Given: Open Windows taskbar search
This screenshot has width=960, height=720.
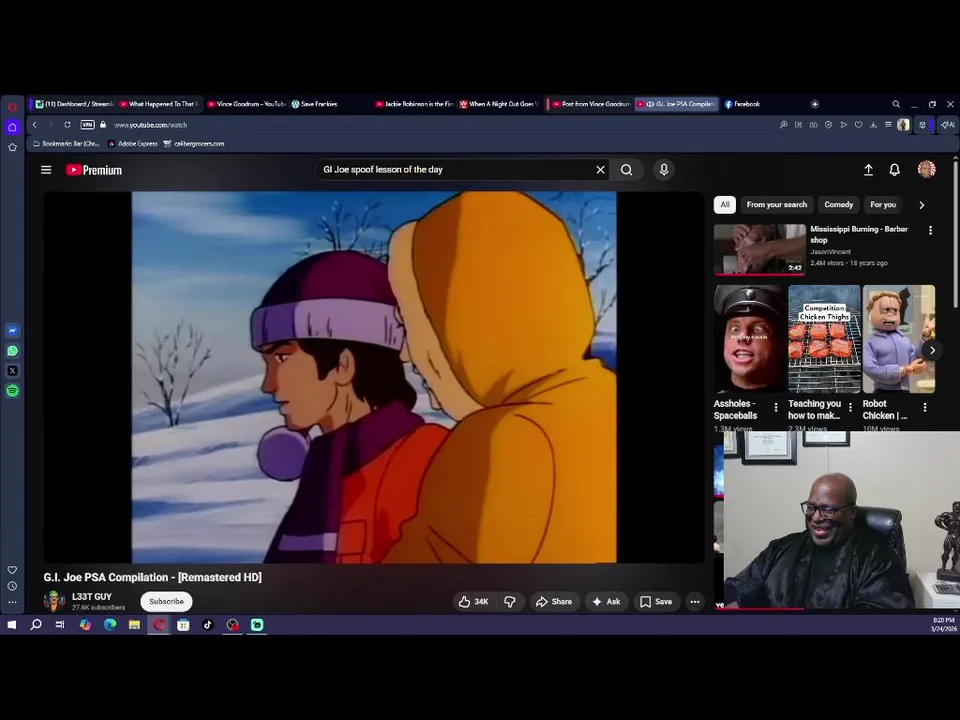Looking at the screenshot, I should coord(36,625).
